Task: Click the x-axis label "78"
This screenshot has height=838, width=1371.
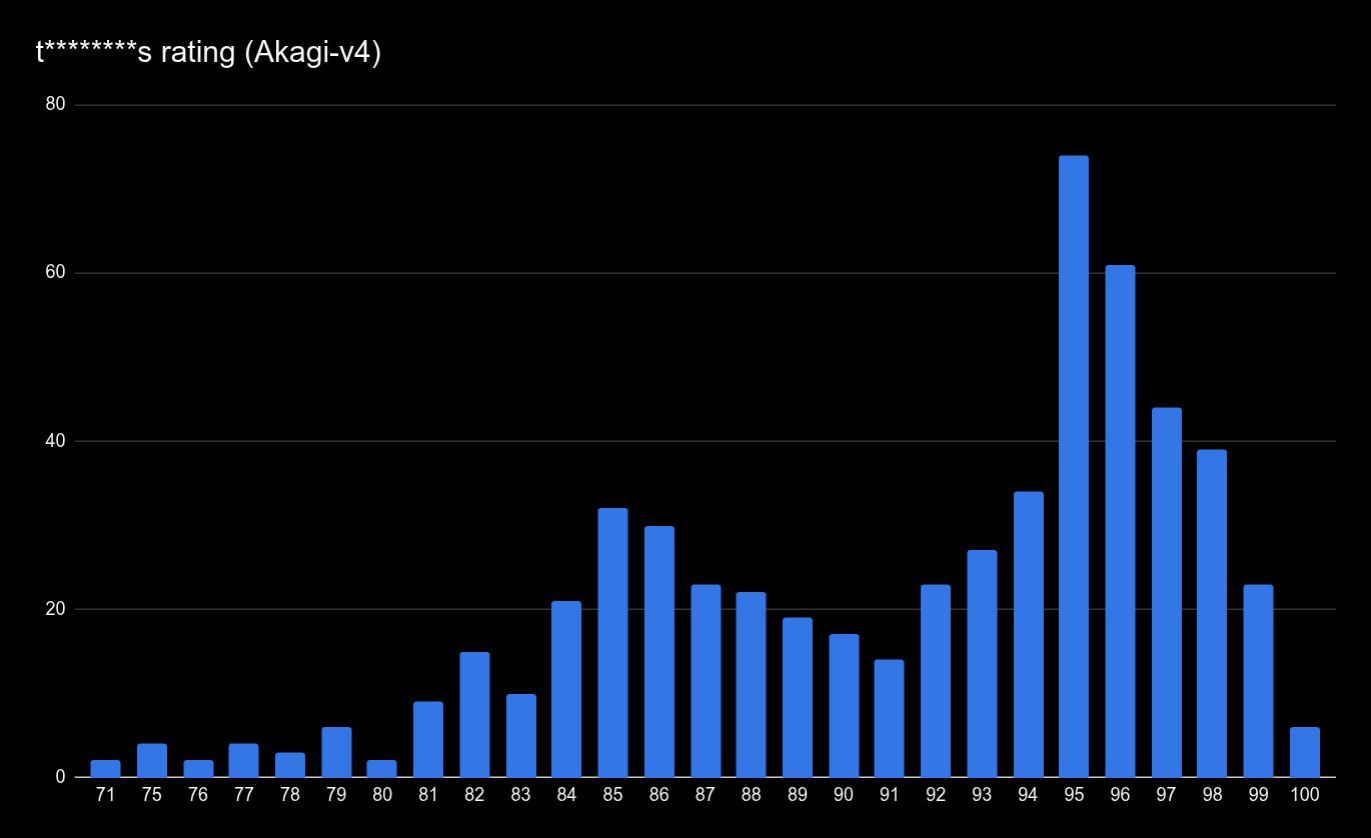Action: (x=290, y=796)
